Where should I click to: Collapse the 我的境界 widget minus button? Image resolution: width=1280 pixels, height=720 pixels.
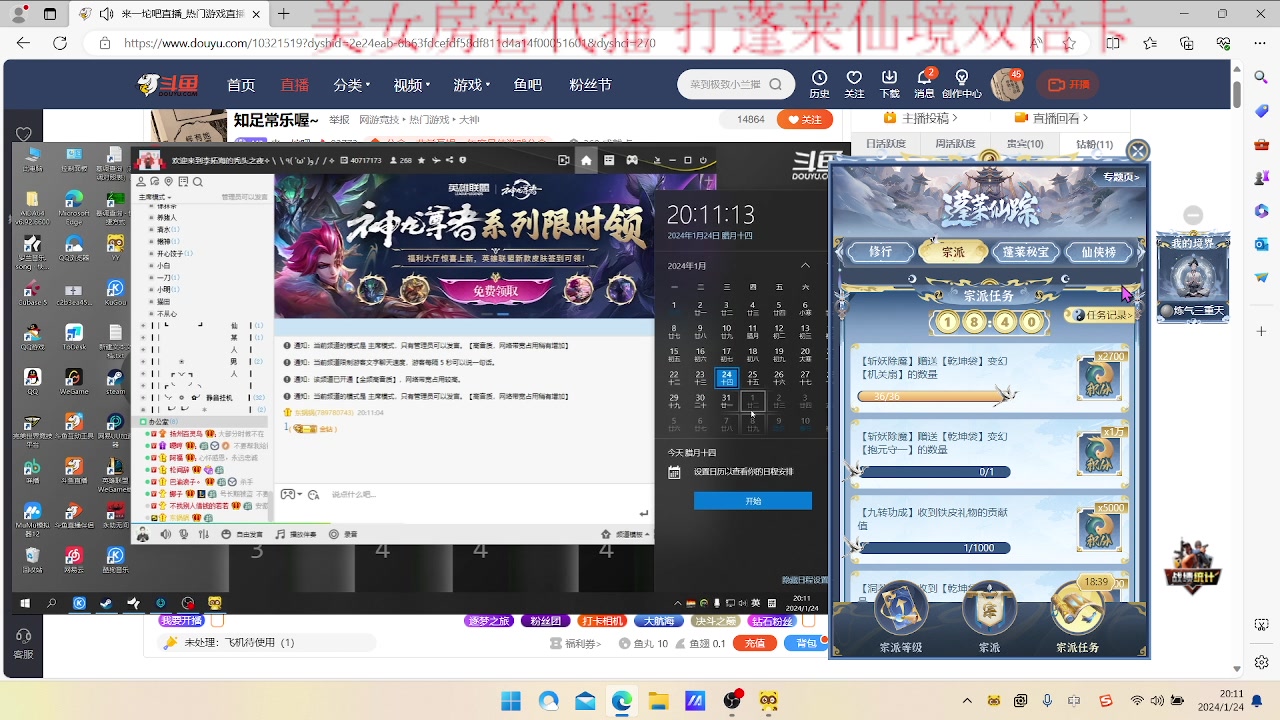click(1192, 215)
